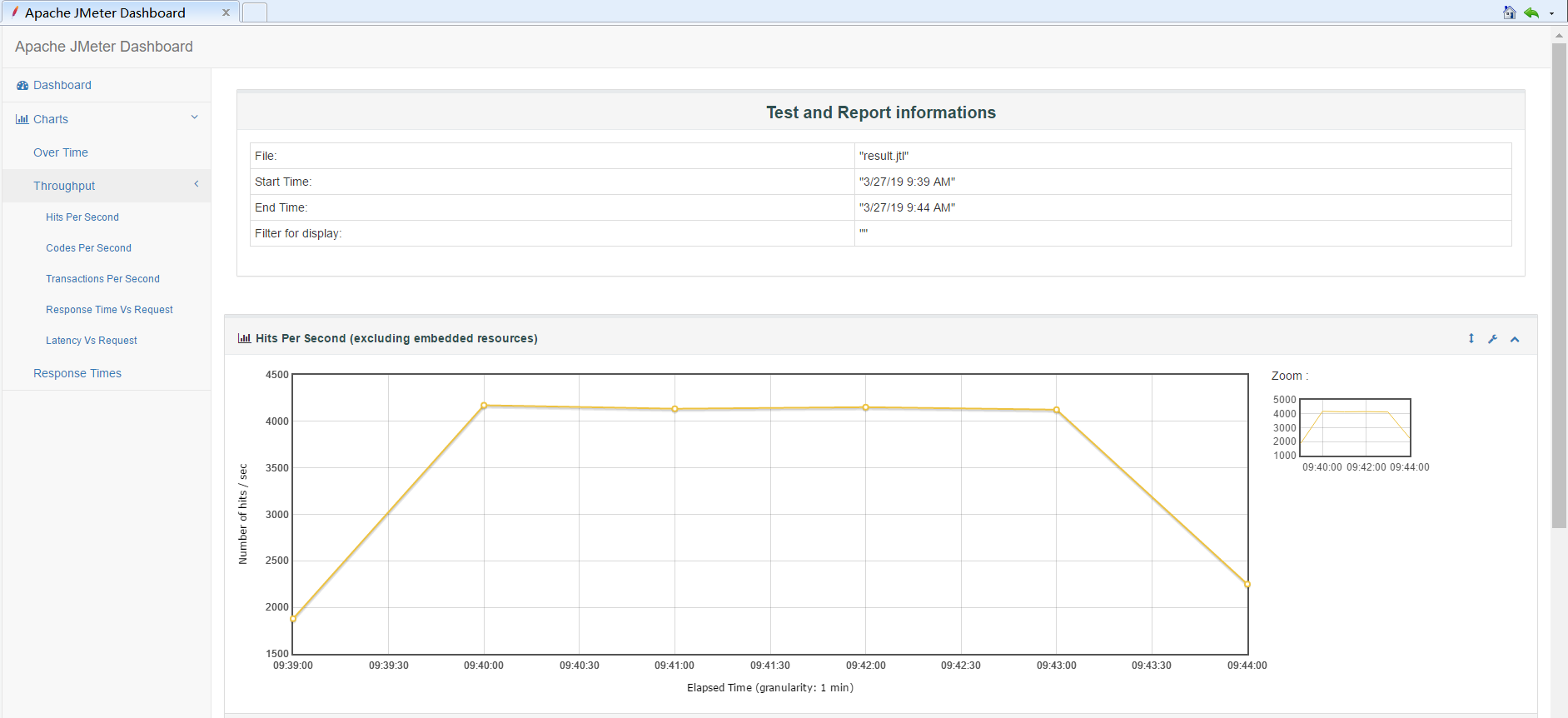Collapse the Throughput submenu arrow

point(197,184)
